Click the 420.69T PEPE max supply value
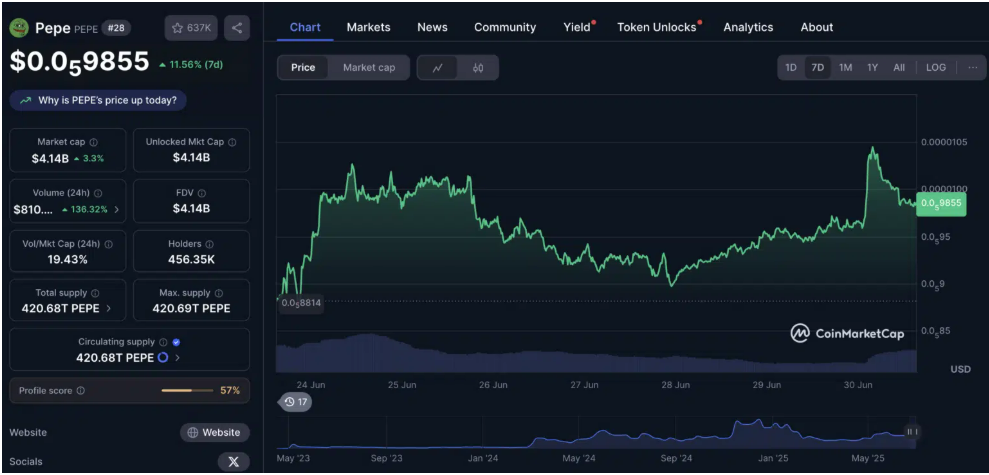 (192, 308)
